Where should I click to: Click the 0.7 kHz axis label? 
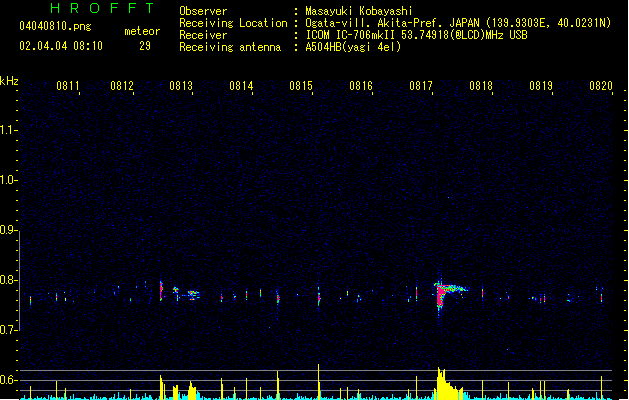(x=8, y=330)
